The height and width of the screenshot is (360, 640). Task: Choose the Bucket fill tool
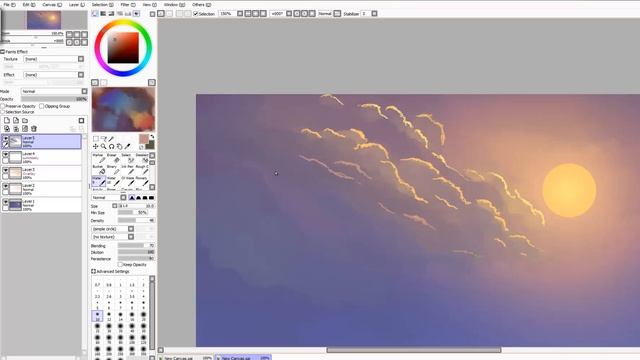[99, 170]
